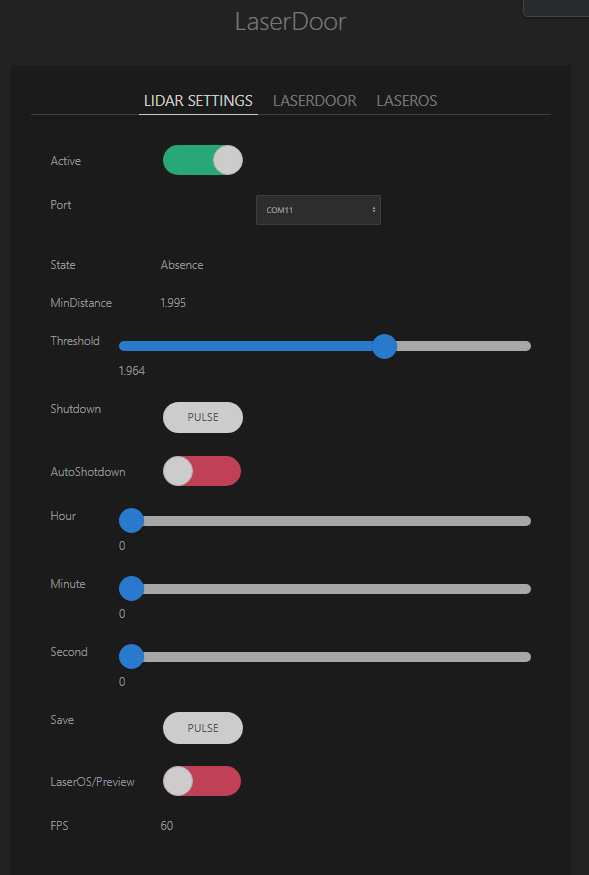Click the dropdown arrows on Port selector
The width and height of the screenshot is (589, 875).
(x=373, y=210)
